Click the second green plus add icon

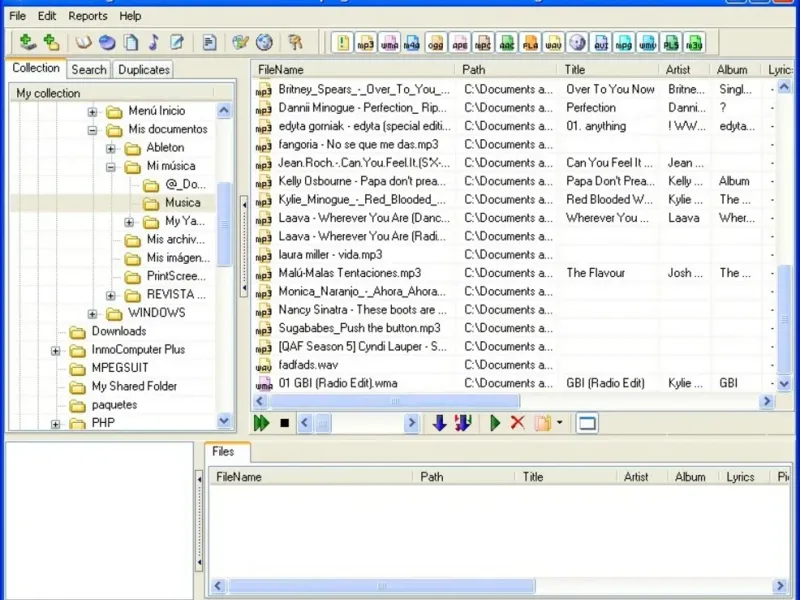51,42
